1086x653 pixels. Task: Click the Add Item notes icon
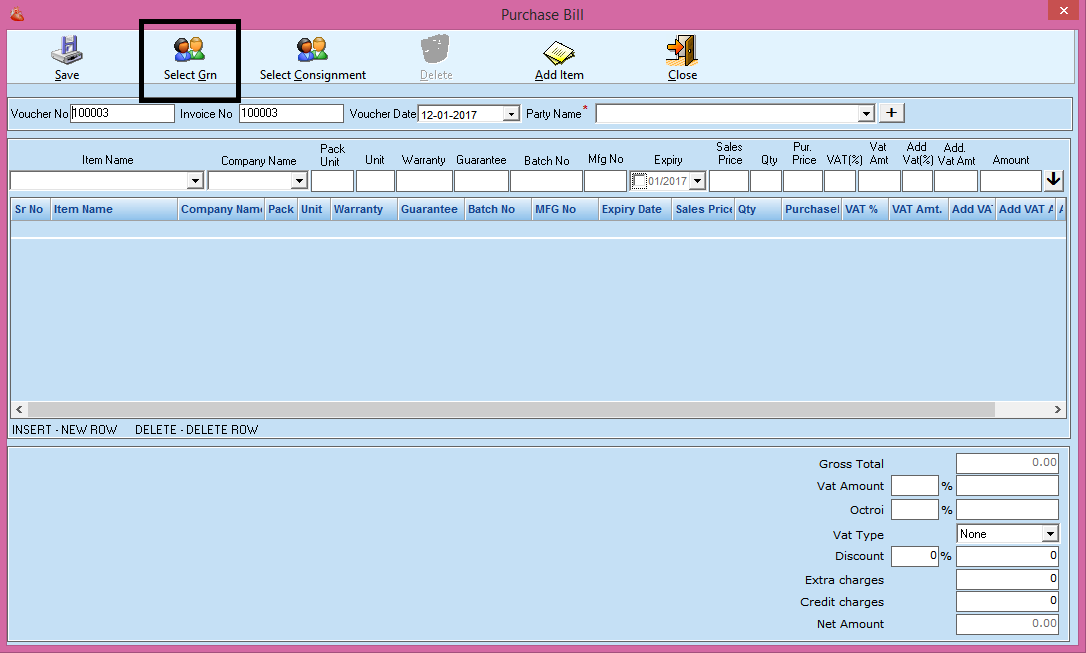pyautogui.click(x=558, y=50)
